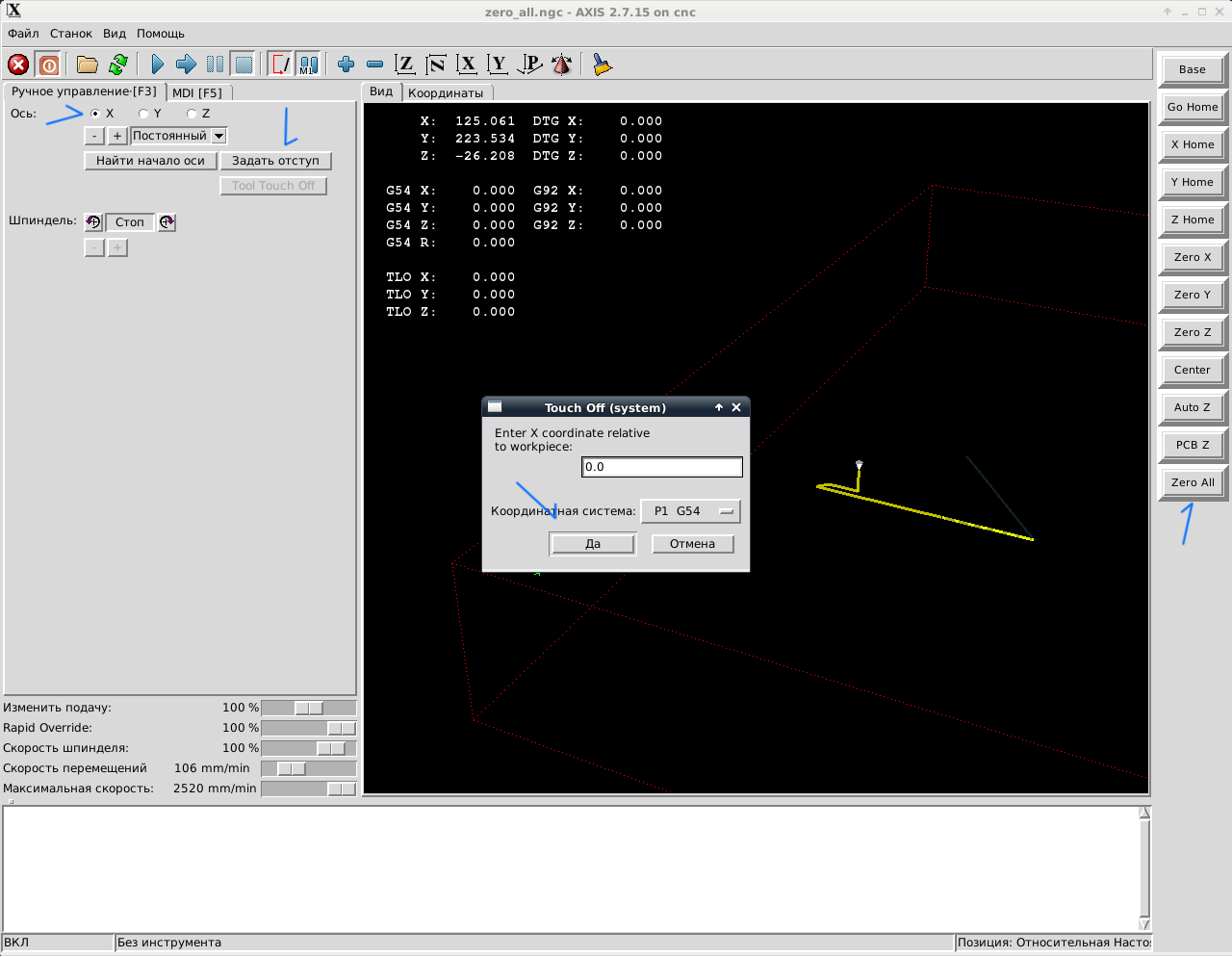The width and height of the screenshot is (1232, 957).
Task: Toggle the machine power icon
Action: tap(48, 65)
